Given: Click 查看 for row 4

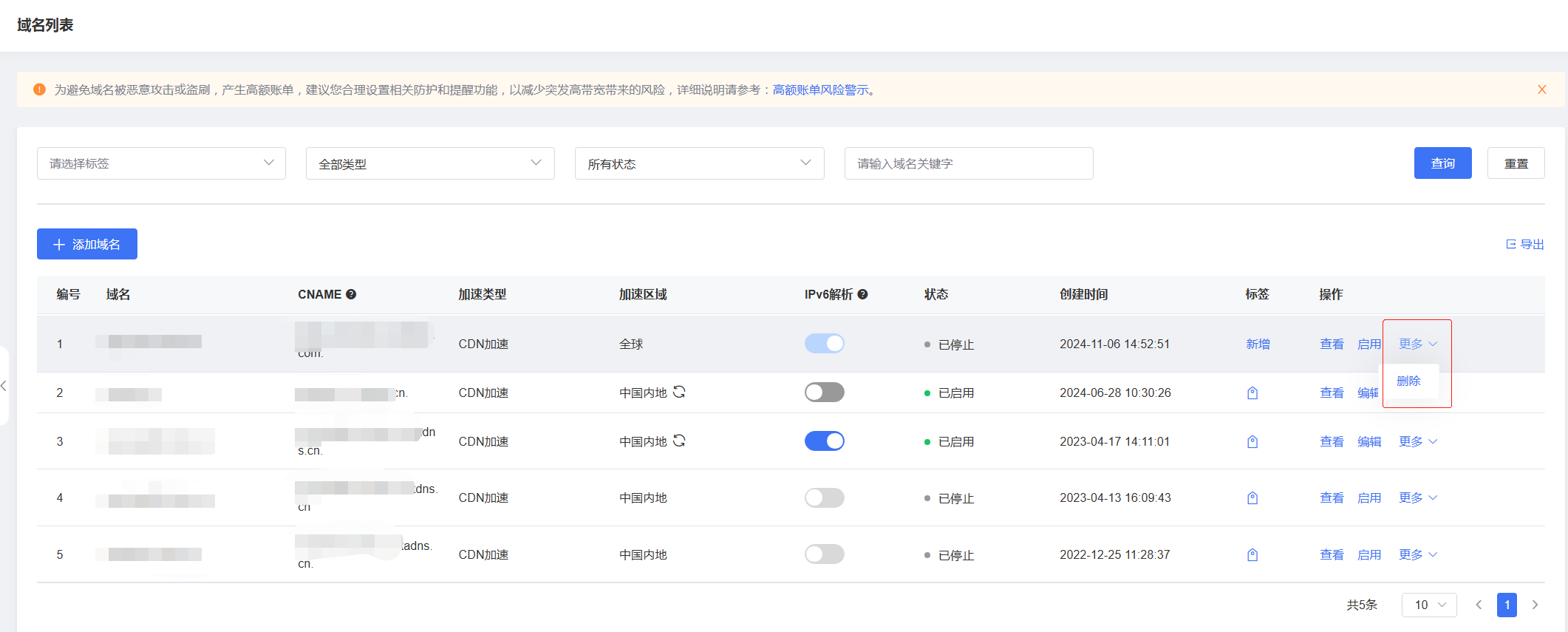Looking at the screenshot, I should [1332, 497].
